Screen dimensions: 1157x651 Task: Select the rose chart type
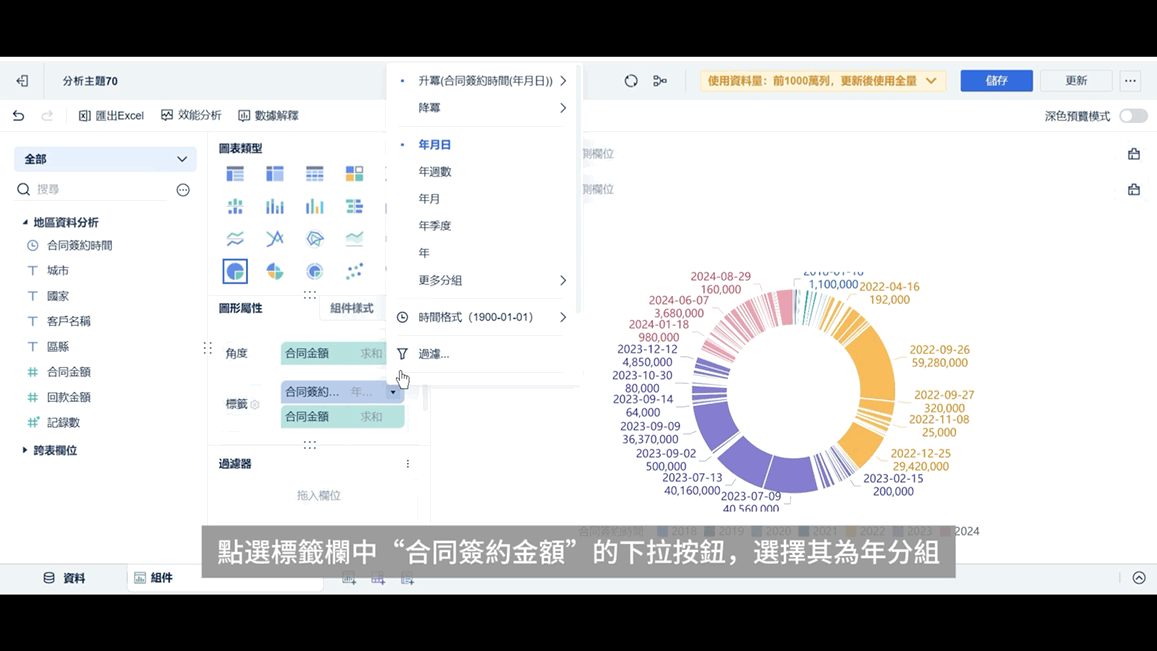(x=275, y=272)
